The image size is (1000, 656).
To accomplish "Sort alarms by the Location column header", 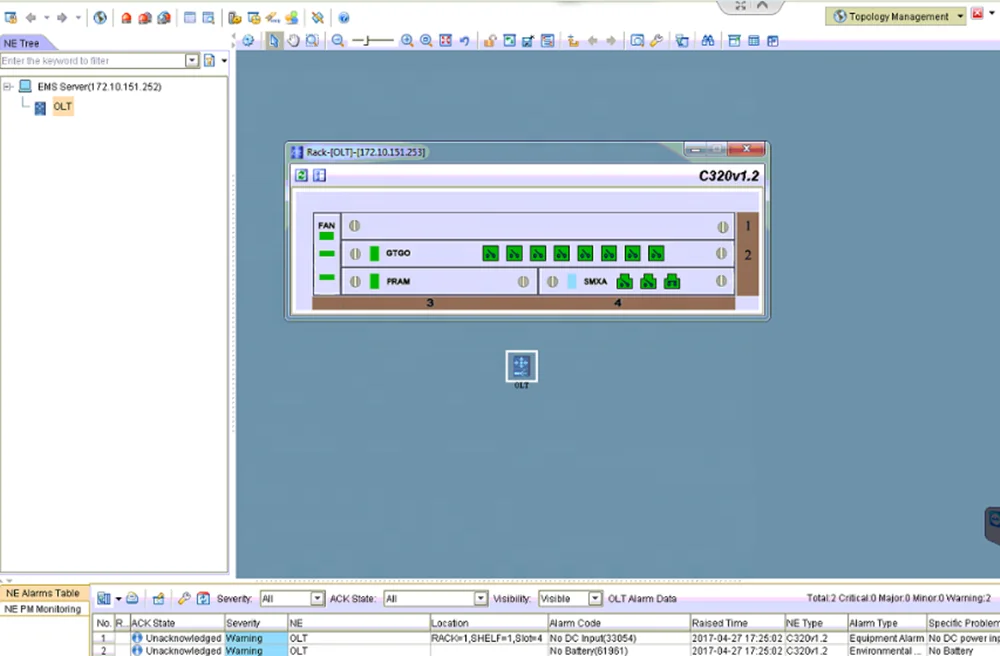I will [x=488, y=623].
